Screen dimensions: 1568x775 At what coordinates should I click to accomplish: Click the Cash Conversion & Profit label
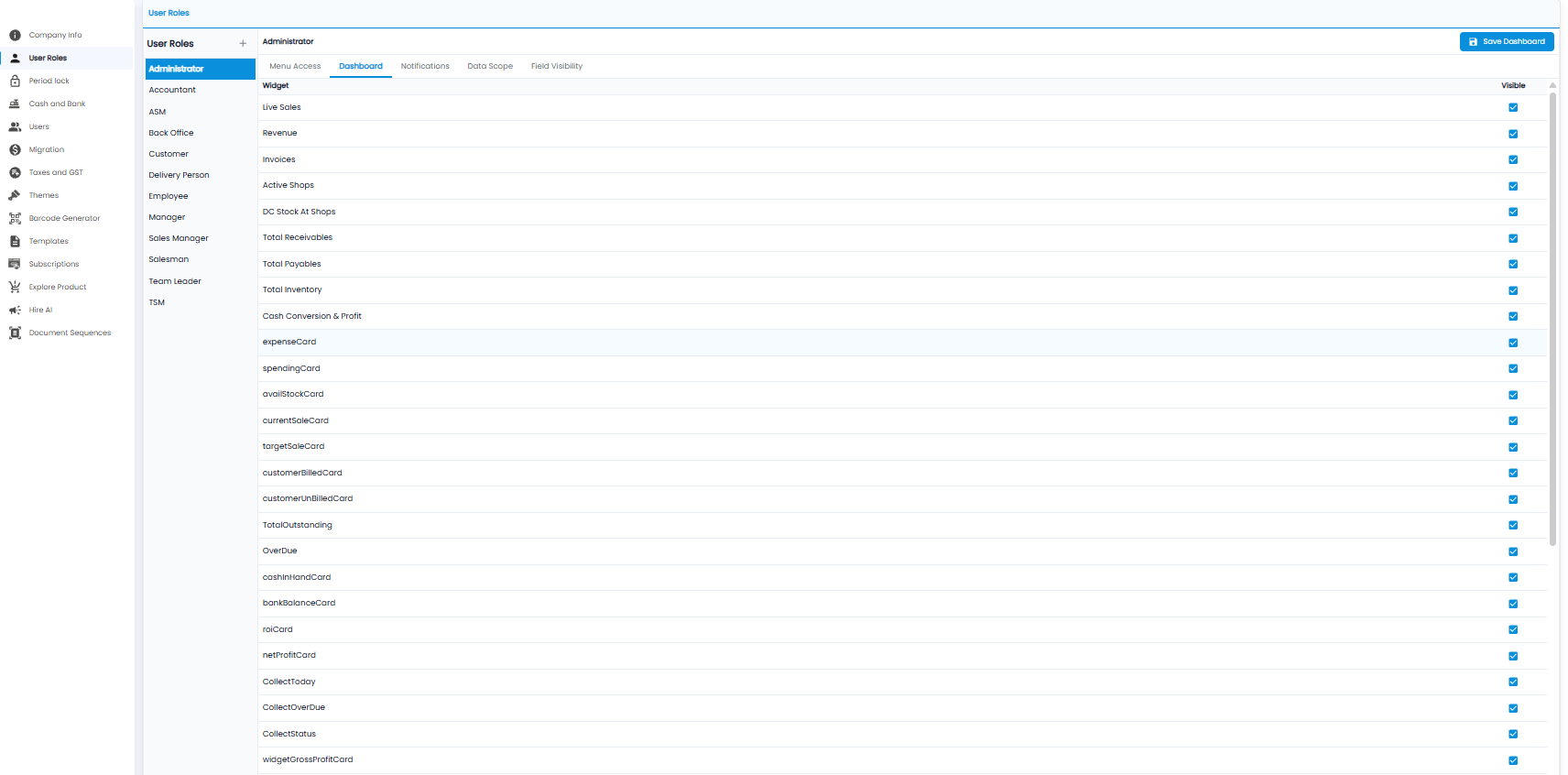[x=312, y=316]
